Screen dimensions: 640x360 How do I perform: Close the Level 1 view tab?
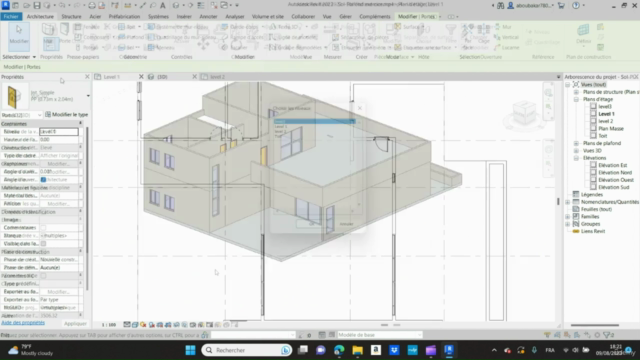141,77
